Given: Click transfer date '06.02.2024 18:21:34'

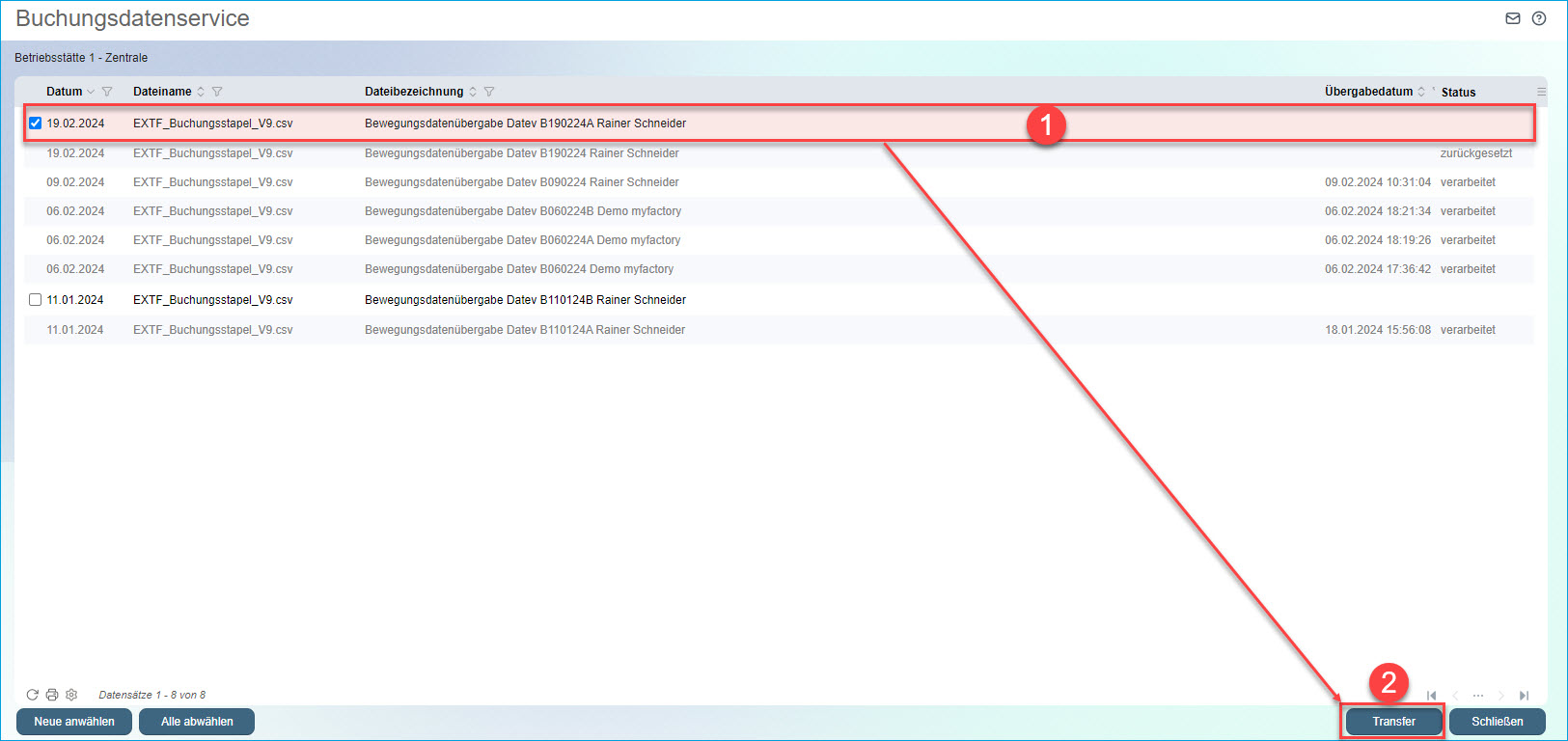Looking at the screenshot, I should [1378, 211].
